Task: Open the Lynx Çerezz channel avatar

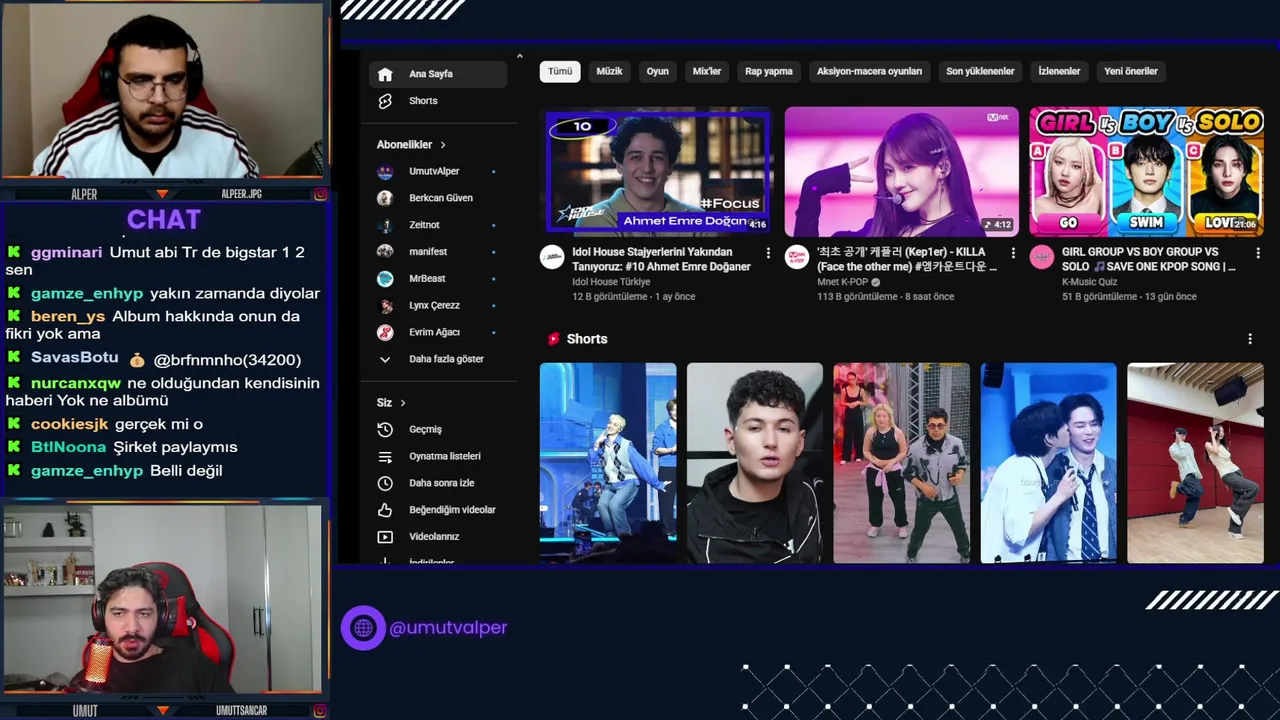Action: click(x=385, y=305)
